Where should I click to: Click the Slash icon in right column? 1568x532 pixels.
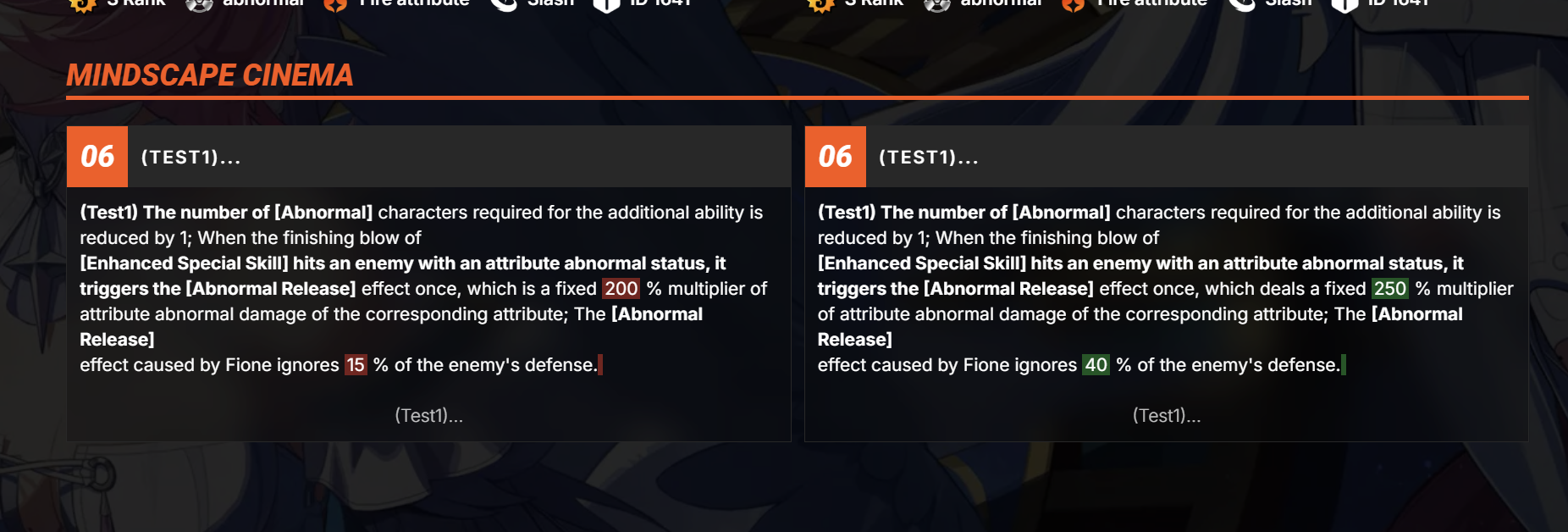coord(1242,4)
